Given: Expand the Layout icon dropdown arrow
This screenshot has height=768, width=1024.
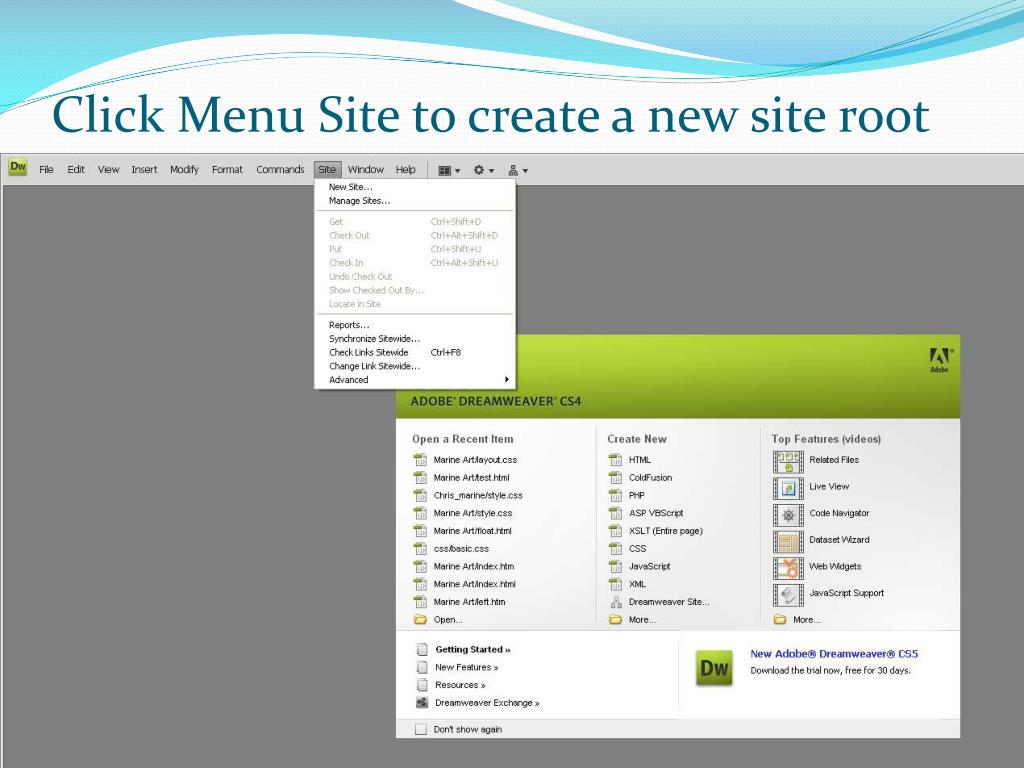Looking at the screenshot, I should [x=457, y=171].
